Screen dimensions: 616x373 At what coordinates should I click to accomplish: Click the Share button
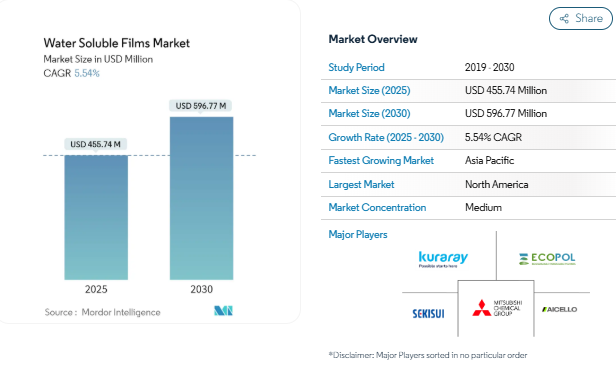coord(581,18)
